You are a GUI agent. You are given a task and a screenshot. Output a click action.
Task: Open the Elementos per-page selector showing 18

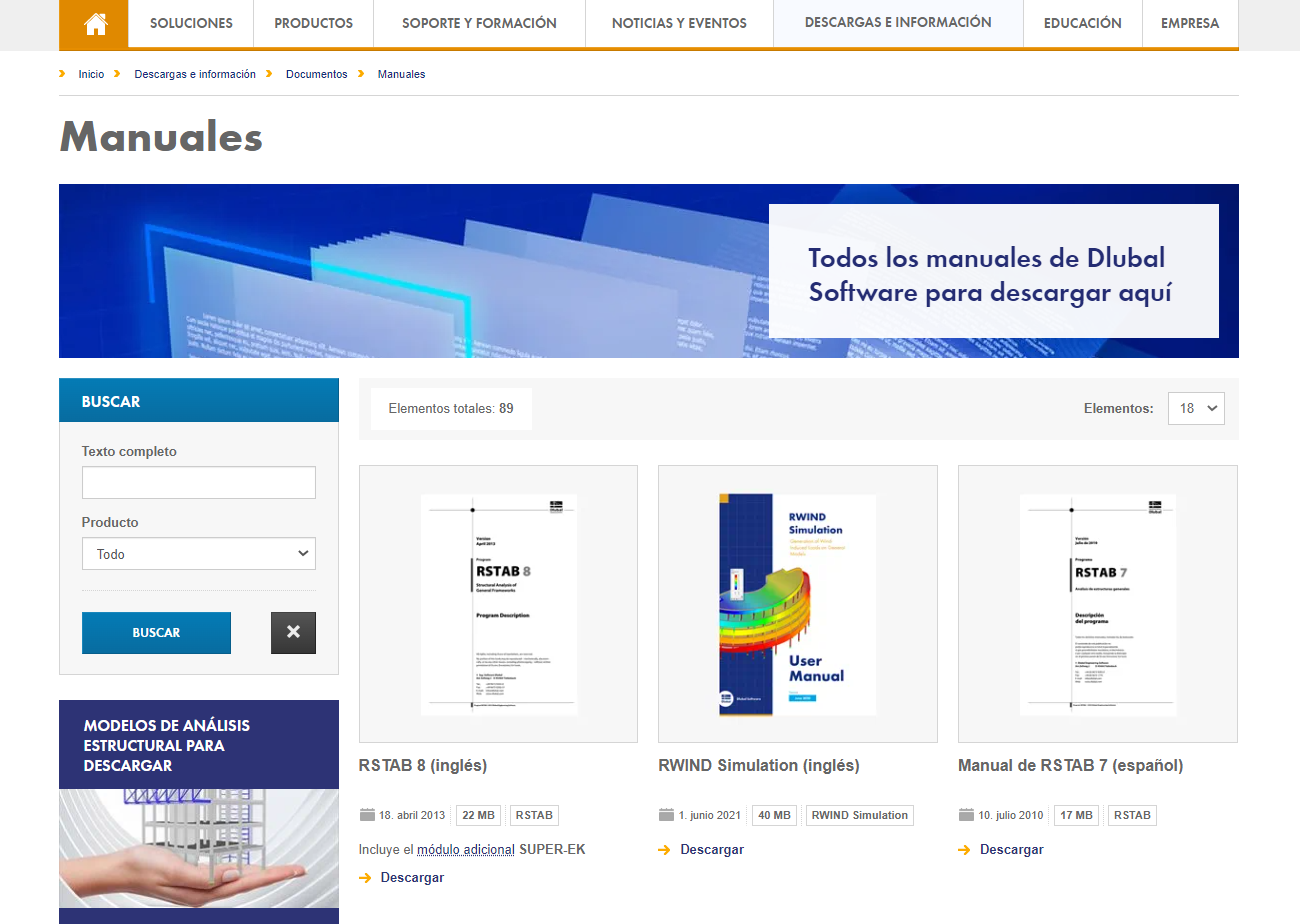coord(1196,408)
